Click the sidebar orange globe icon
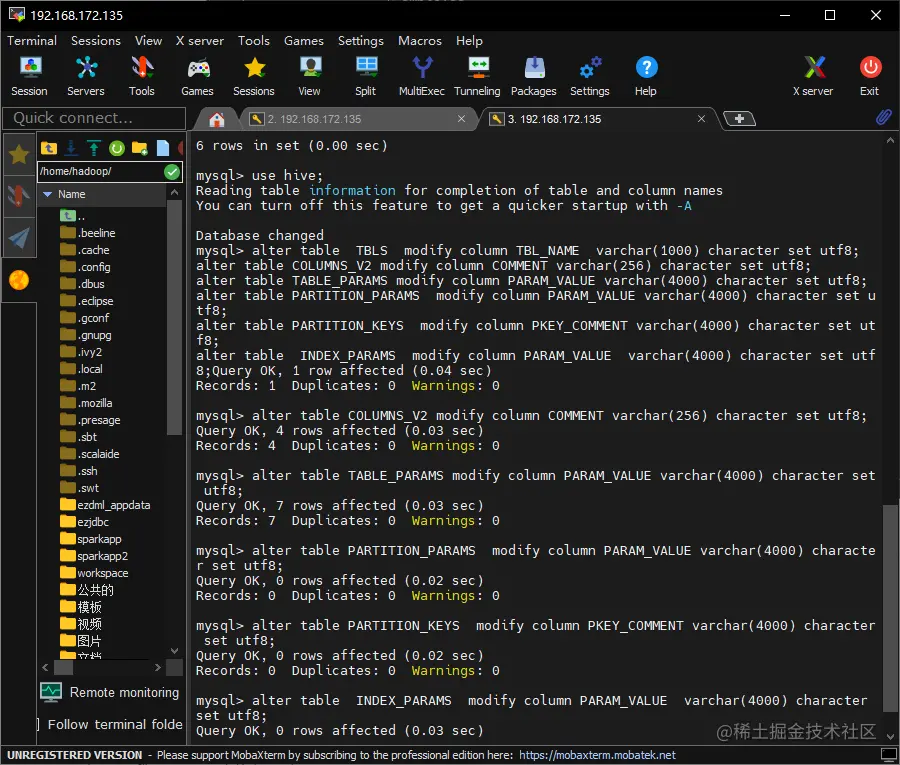 point(19,280)
